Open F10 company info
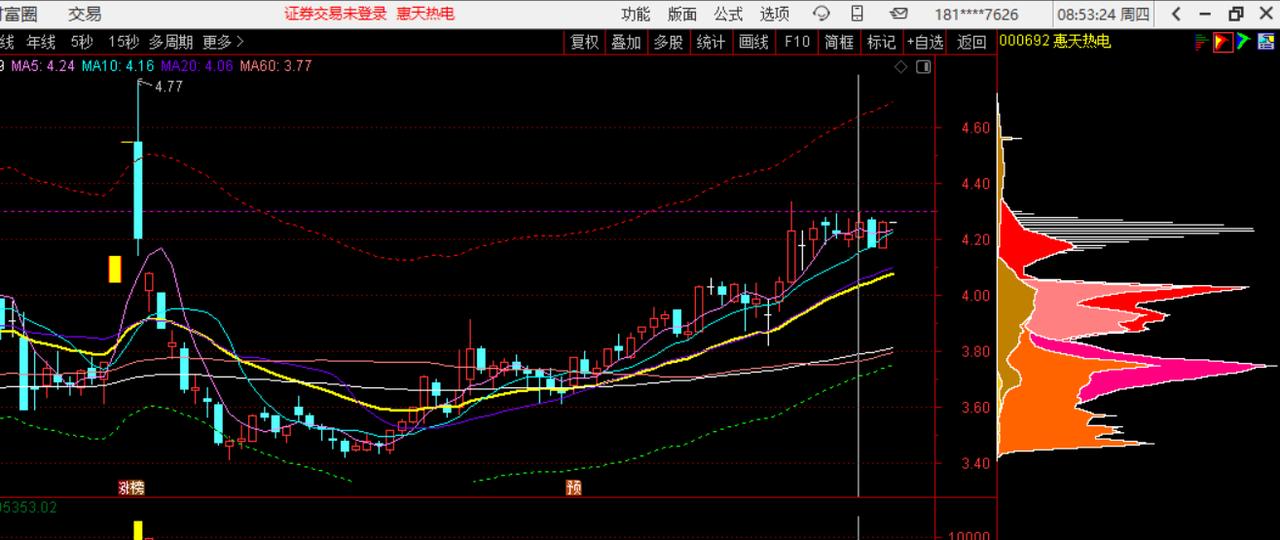Screen dimensions: 1280x540 (x=797, y=42)
